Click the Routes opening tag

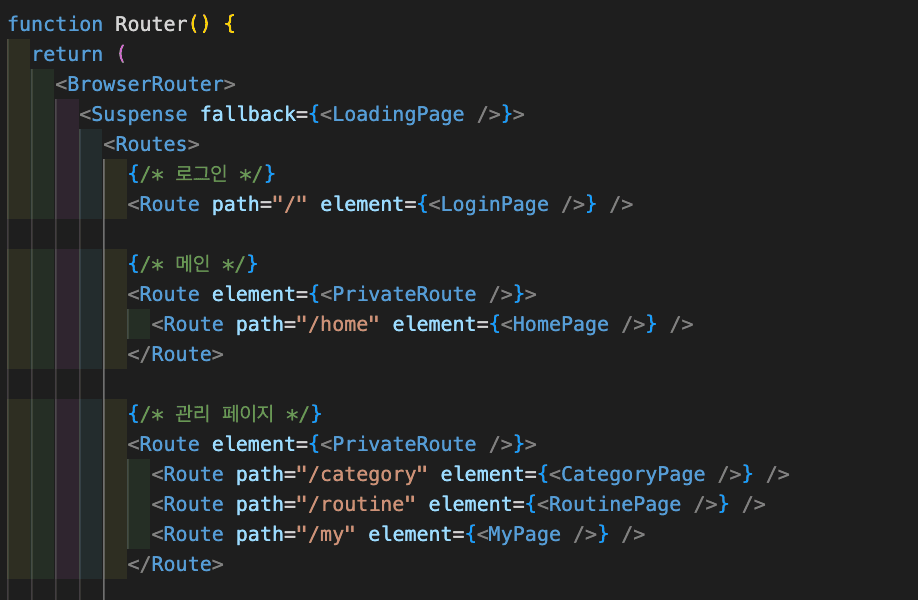click(x=151, y=144)
